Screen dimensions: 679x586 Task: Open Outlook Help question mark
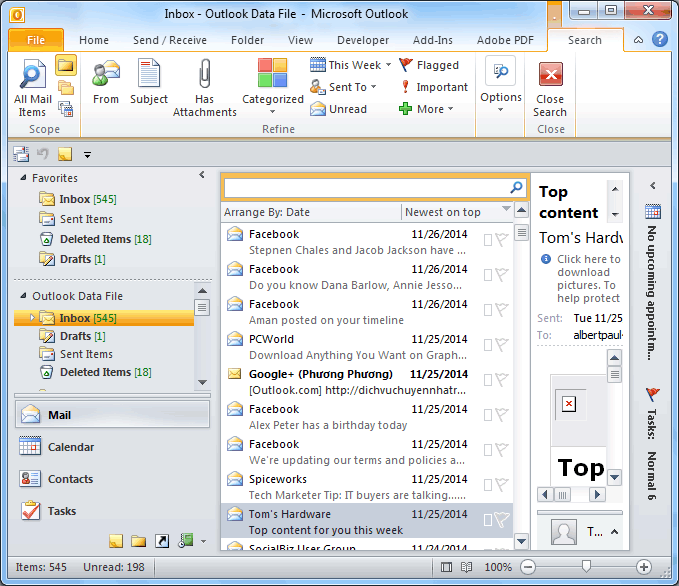(x=660, y=39)
